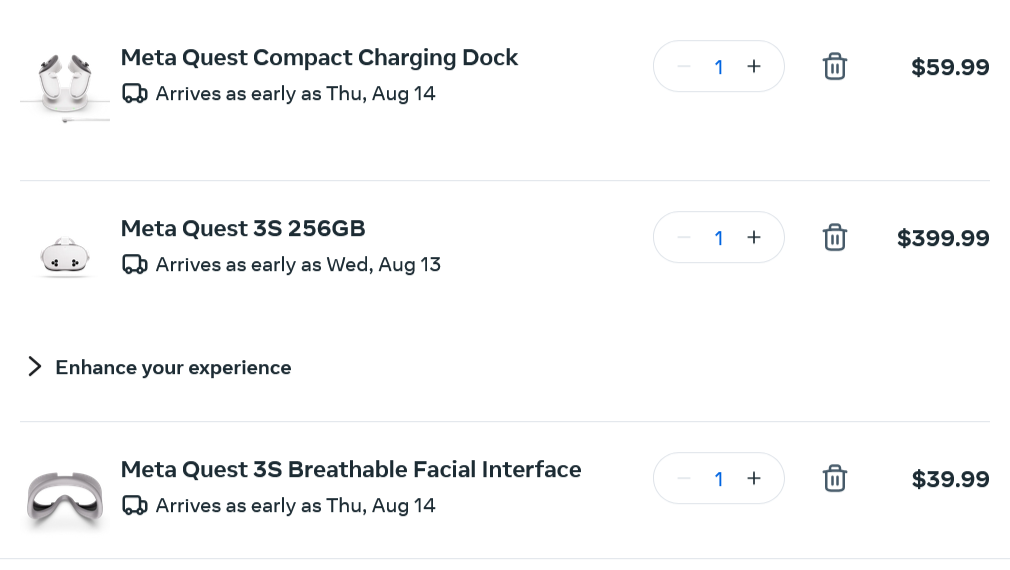
Task: Open the Meta Quest Compact Charging Dock title
Action: click(x=319, y=57)
